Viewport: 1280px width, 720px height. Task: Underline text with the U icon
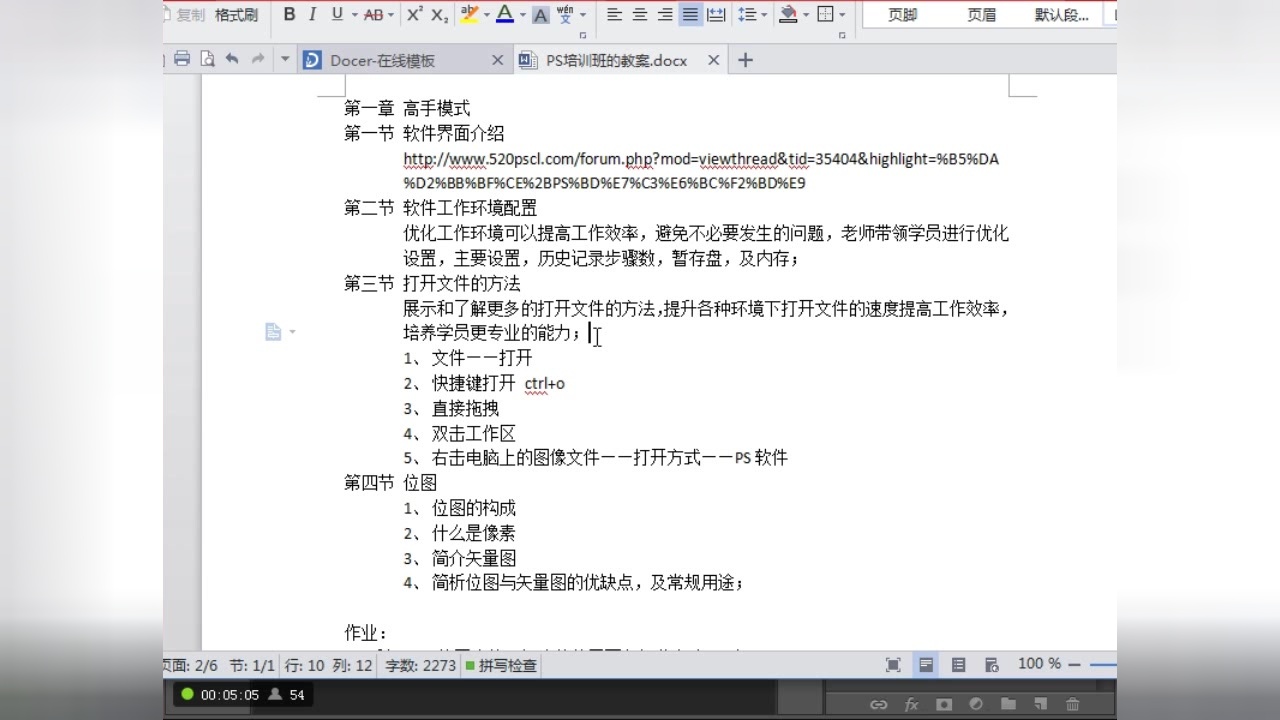click(x=337, y=14)
